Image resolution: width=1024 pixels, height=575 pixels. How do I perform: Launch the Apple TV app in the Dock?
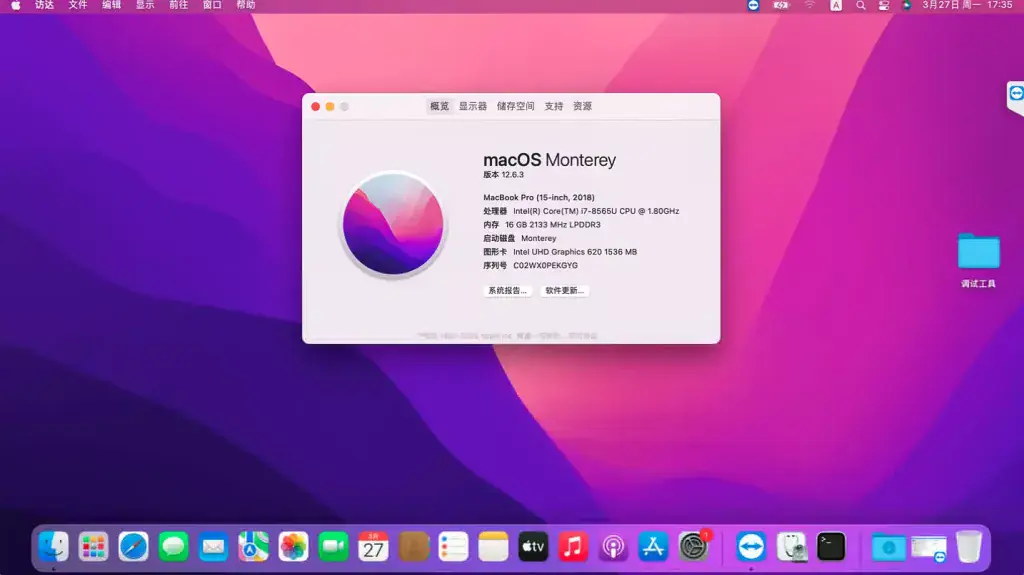pyautogui.click(x=533, y=547)
